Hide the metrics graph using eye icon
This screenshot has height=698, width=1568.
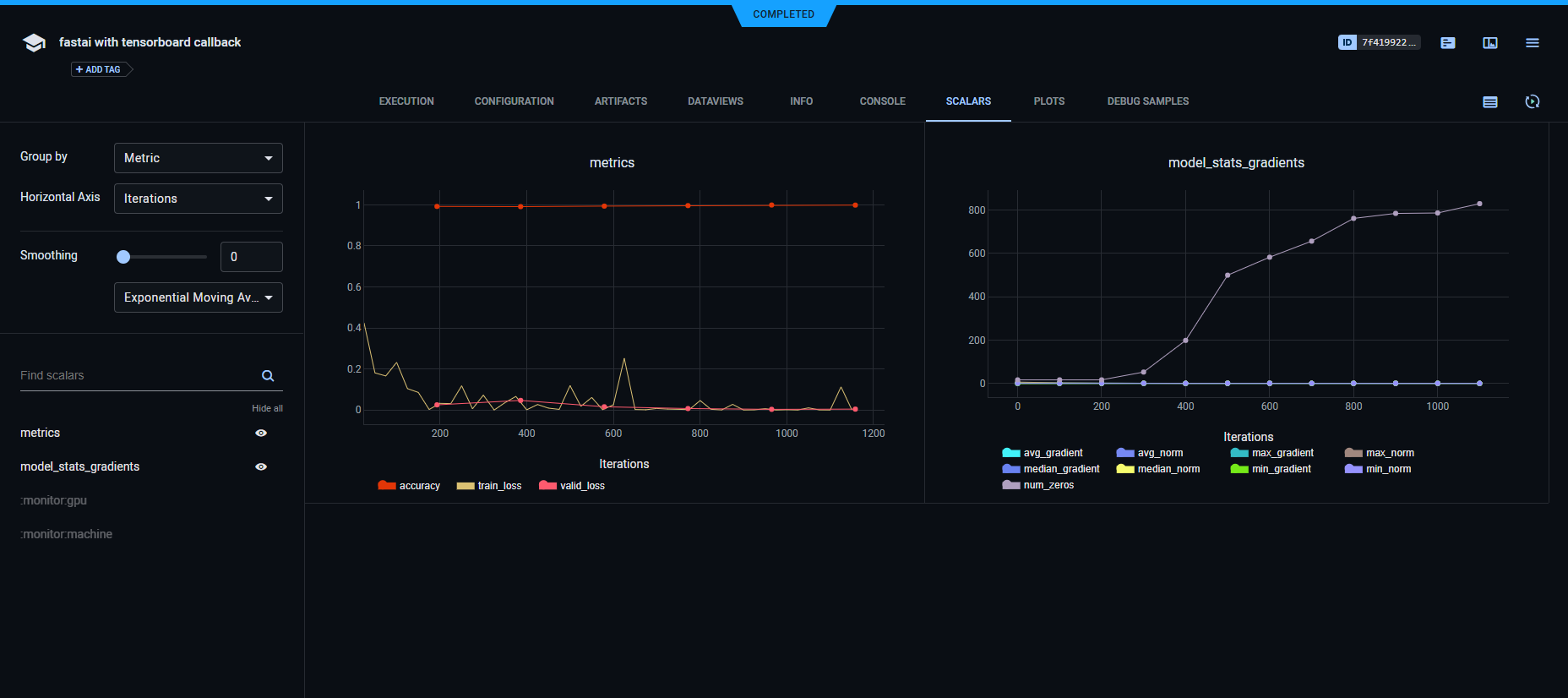pyautogui.click(x=261, y=433)
